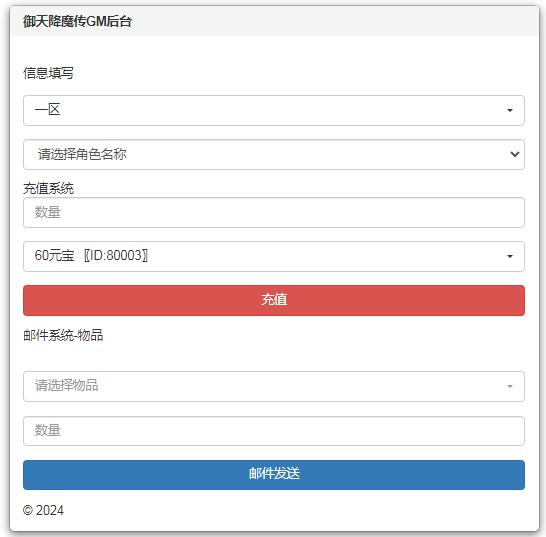Image resolution: width=546 pixels, height=537 pixels.
Task: Open the 请选择角色名称 role dropdown
Action: tap(274, 154)
